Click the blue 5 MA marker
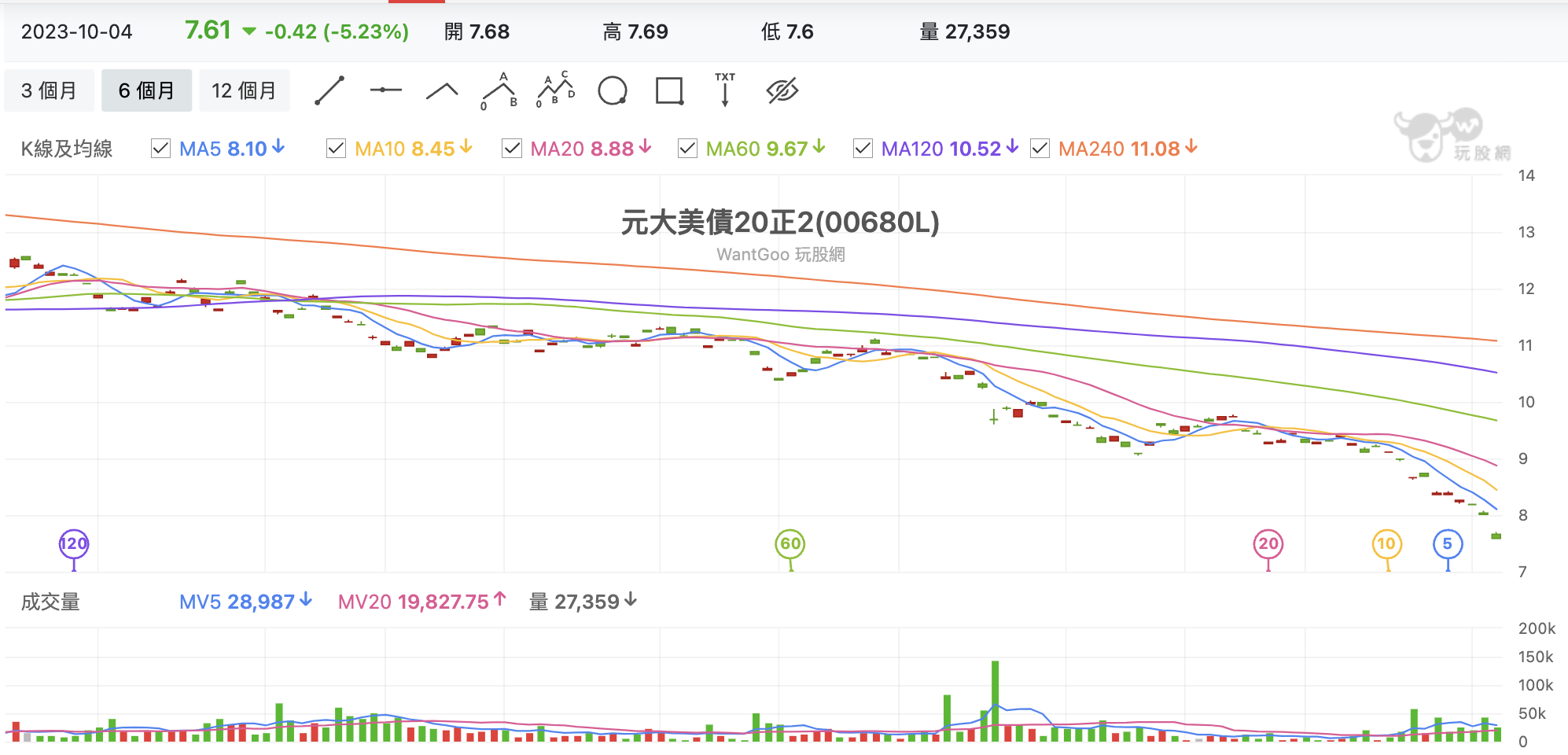 [x=1448, y=543]
